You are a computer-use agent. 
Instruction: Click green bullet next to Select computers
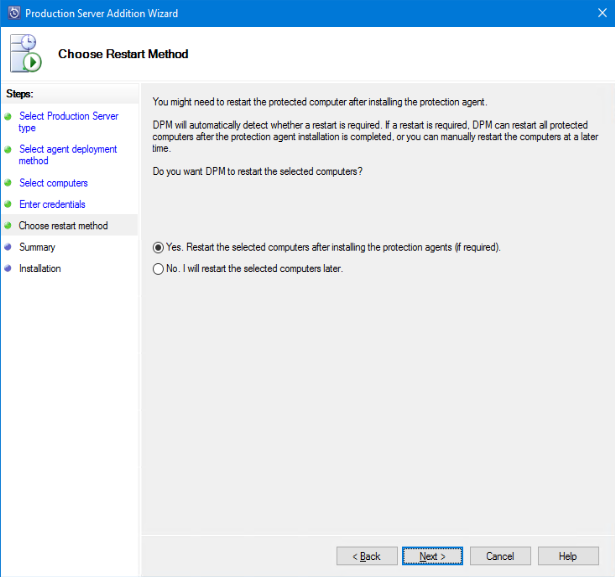click(x=9, y=183)
